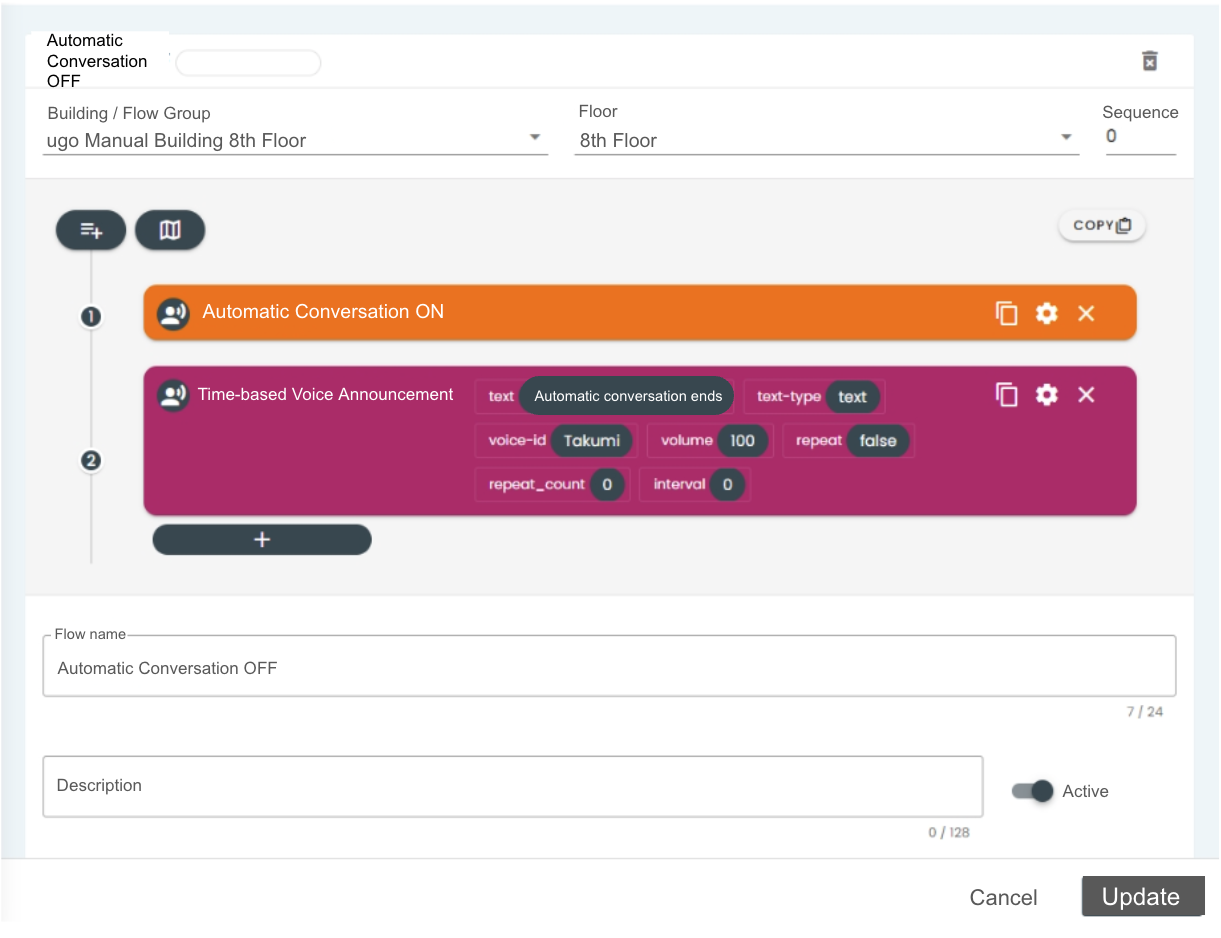This screenshot has width=1221, height=938.
Task: Remove the Time-based Voice Announcement step
Action: (1086, 394)
